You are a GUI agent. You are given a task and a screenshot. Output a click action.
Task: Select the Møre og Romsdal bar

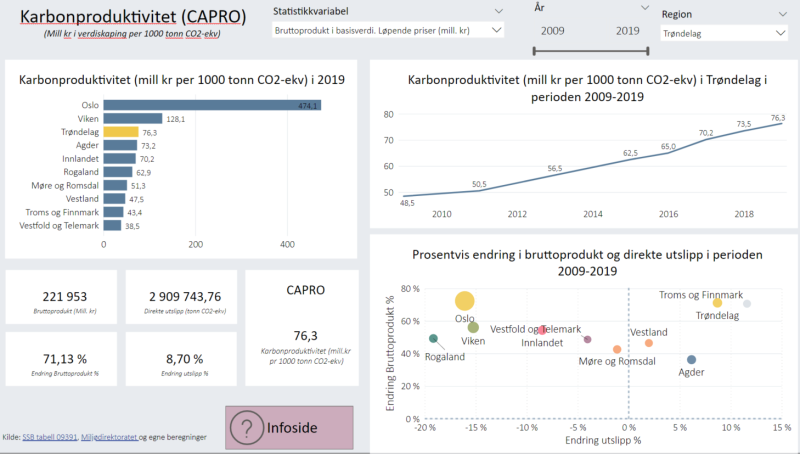pyautogui.click(x=115, y=186)
